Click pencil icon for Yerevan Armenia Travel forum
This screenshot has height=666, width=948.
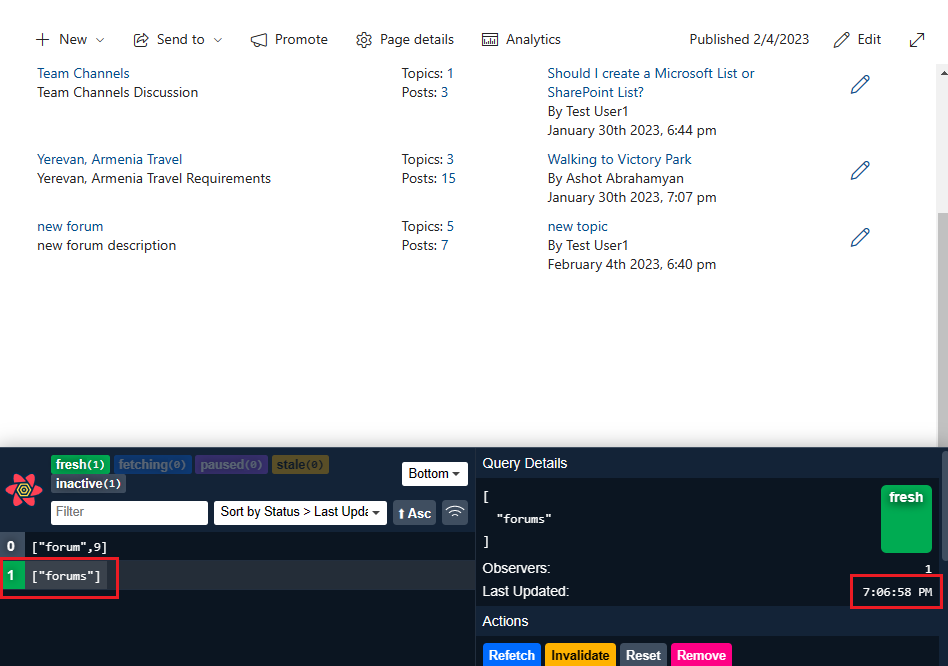pyautogui.click(x=859, y=170)
